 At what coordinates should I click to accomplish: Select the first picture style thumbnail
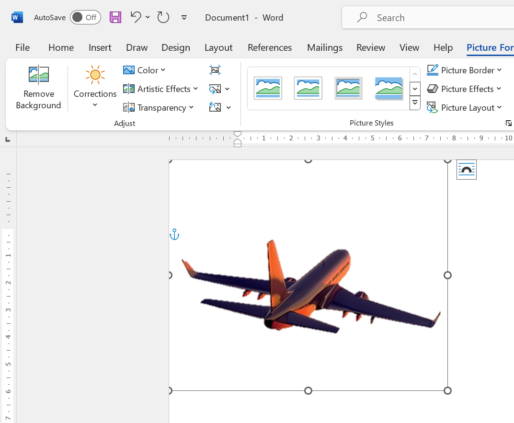pos(268,88)
